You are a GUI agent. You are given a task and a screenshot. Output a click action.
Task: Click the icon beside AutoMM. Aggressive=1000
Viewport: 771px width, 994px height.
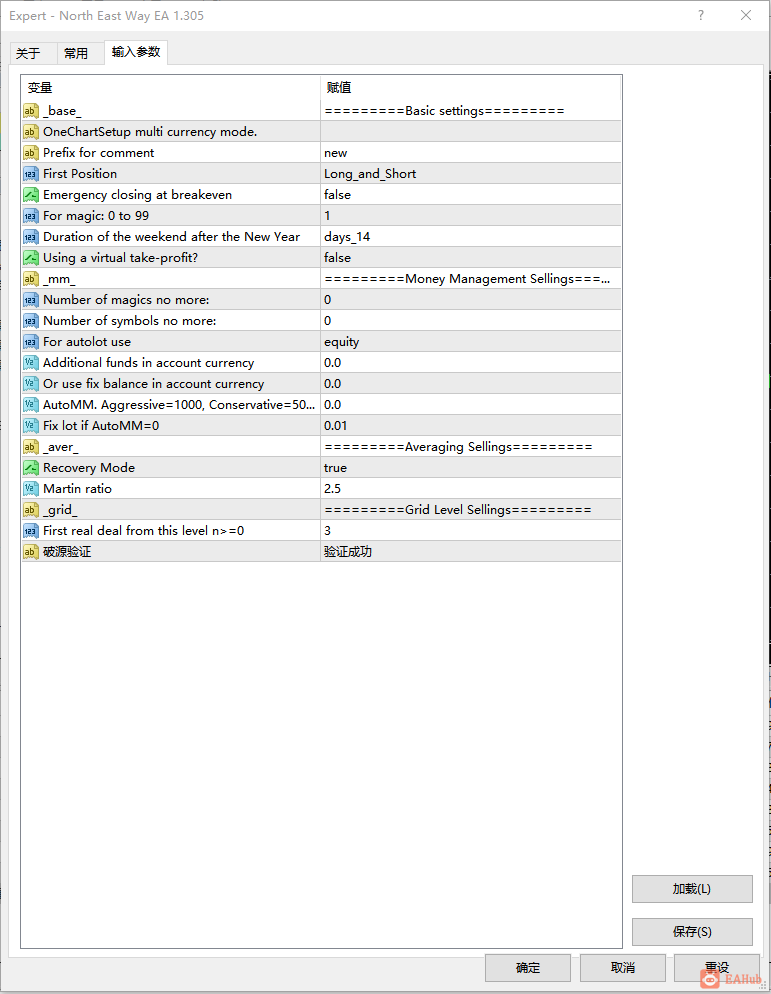30,404
